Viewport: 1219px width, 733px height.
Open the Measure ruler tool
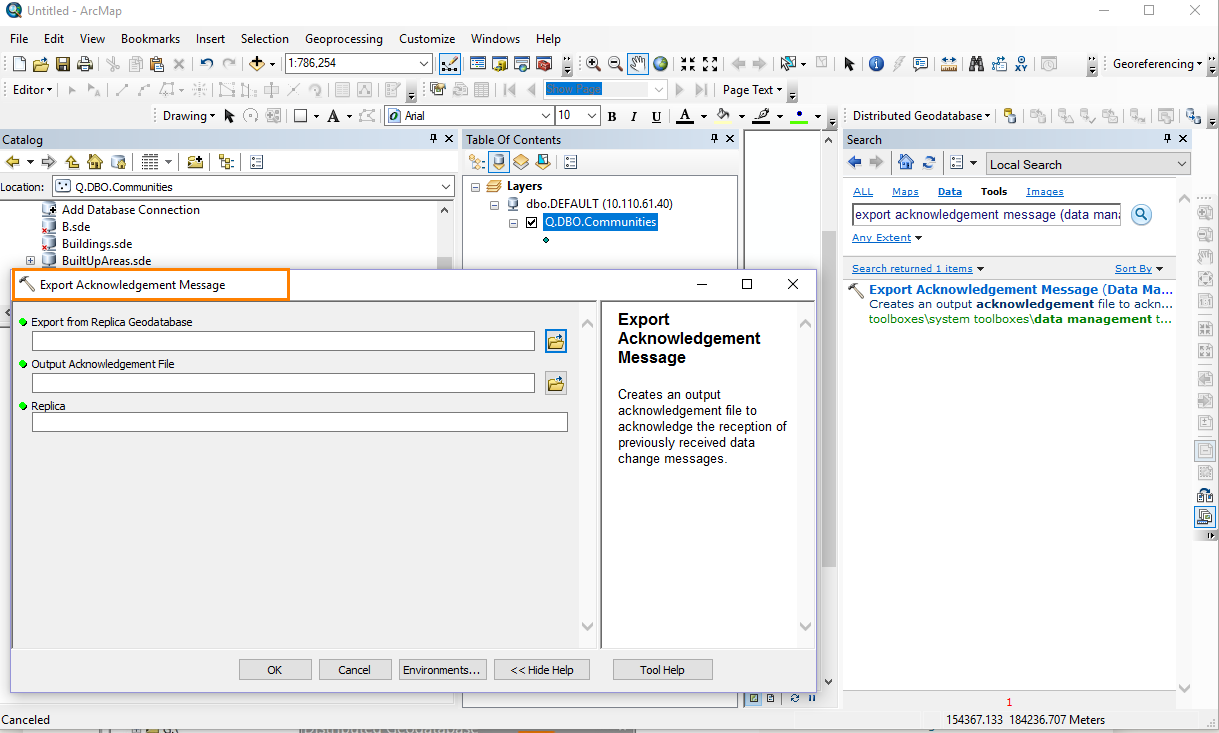949,64
